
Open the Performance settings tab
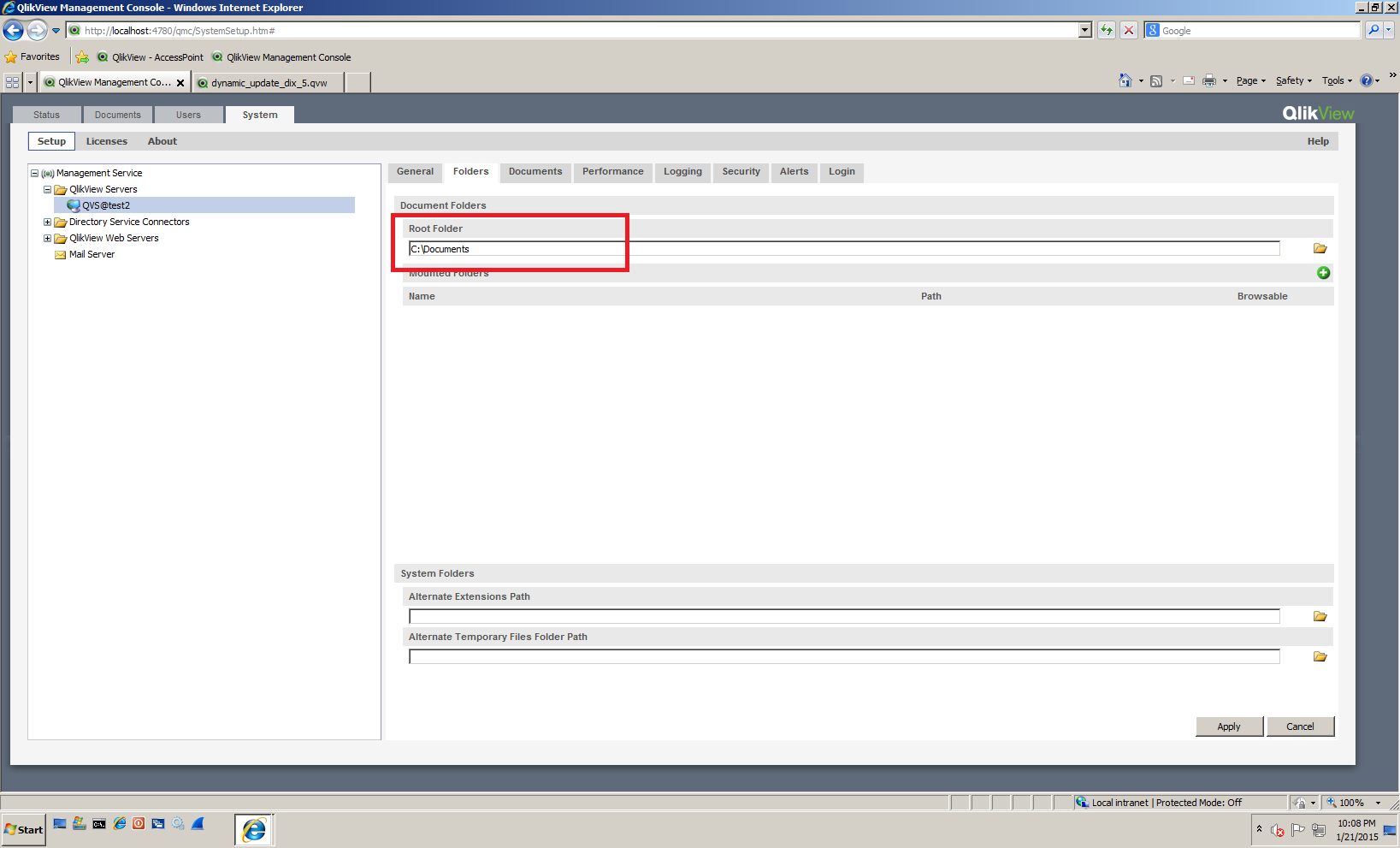pos(613,172)
